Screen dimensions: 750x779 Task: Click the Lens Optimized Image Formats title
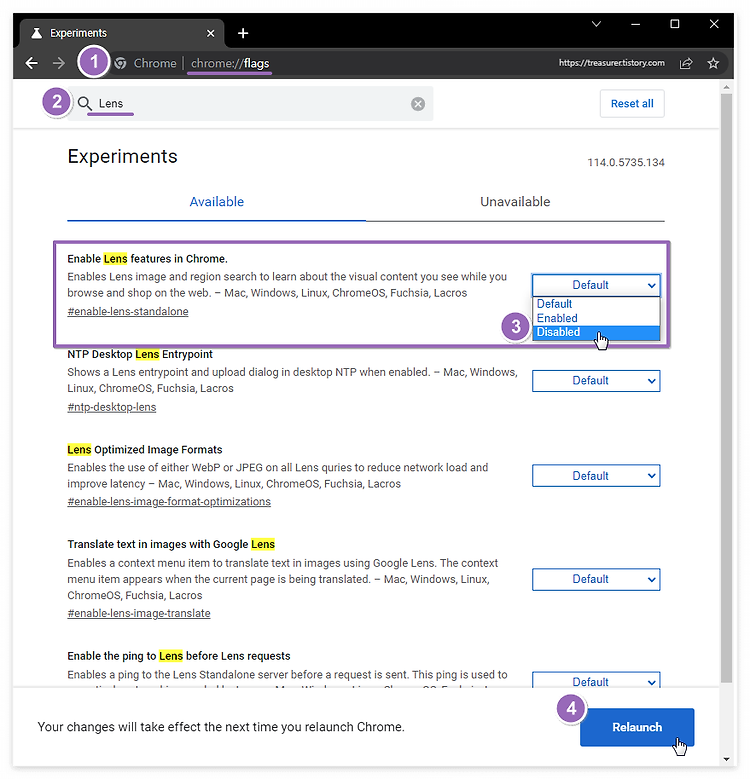[145, 450]
